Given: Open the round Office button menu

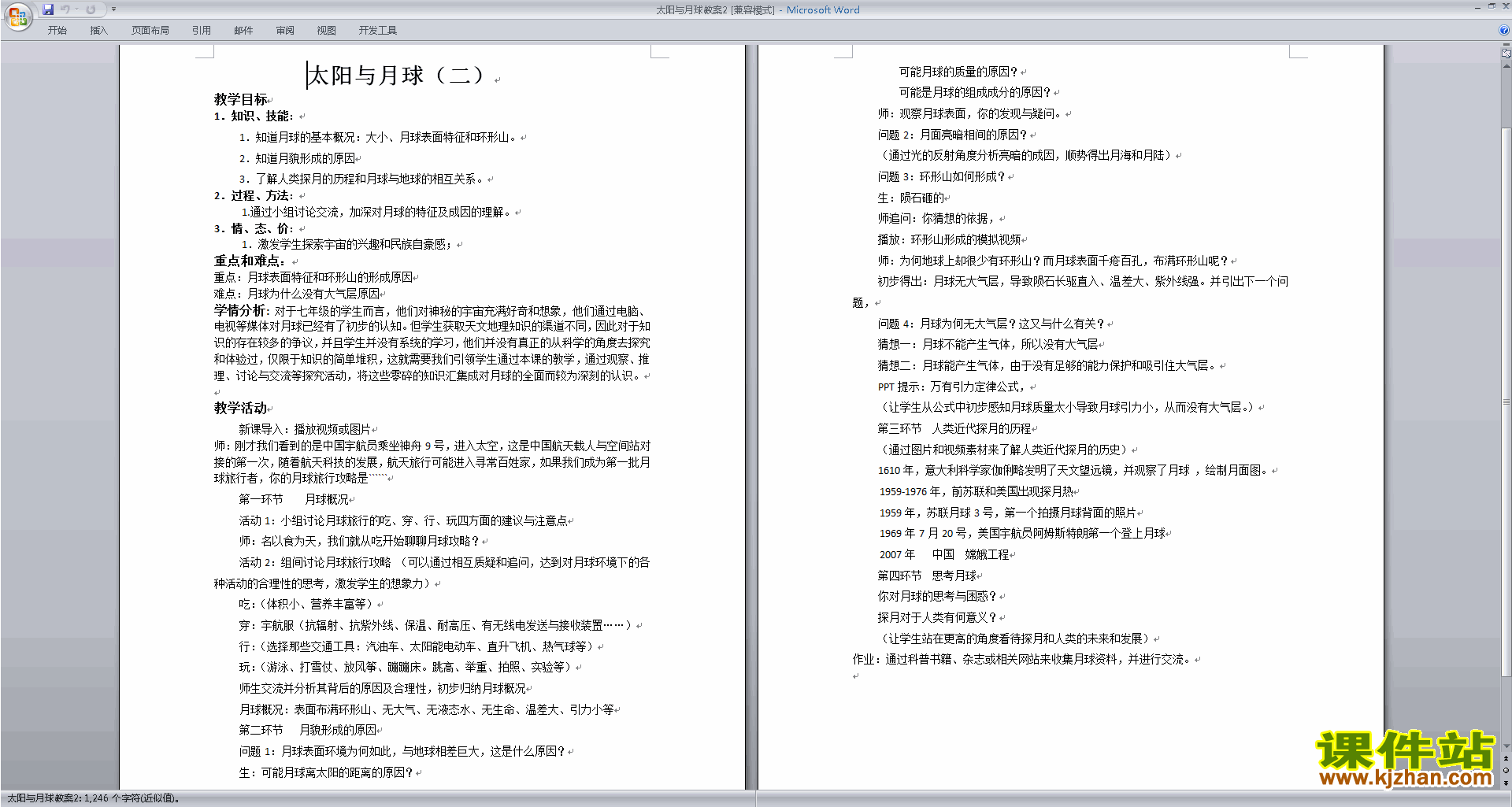Looking at the screenshot, I should coord(17,17).
